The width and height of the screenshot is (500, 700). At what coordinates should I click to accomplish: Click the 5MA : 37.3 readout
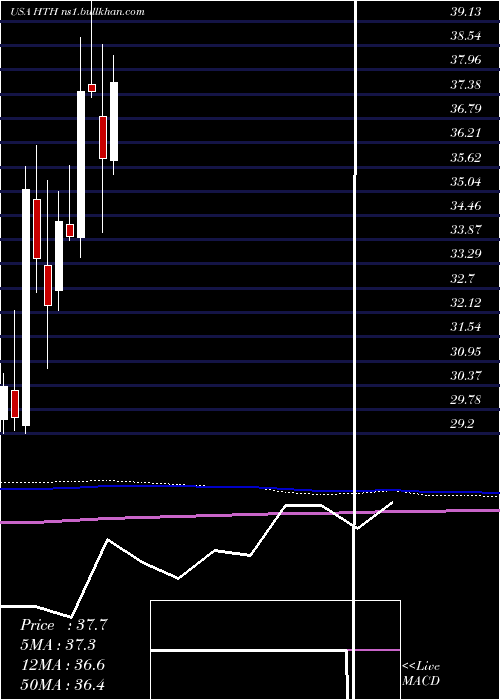pyautogui.click(x=58, y=645)
